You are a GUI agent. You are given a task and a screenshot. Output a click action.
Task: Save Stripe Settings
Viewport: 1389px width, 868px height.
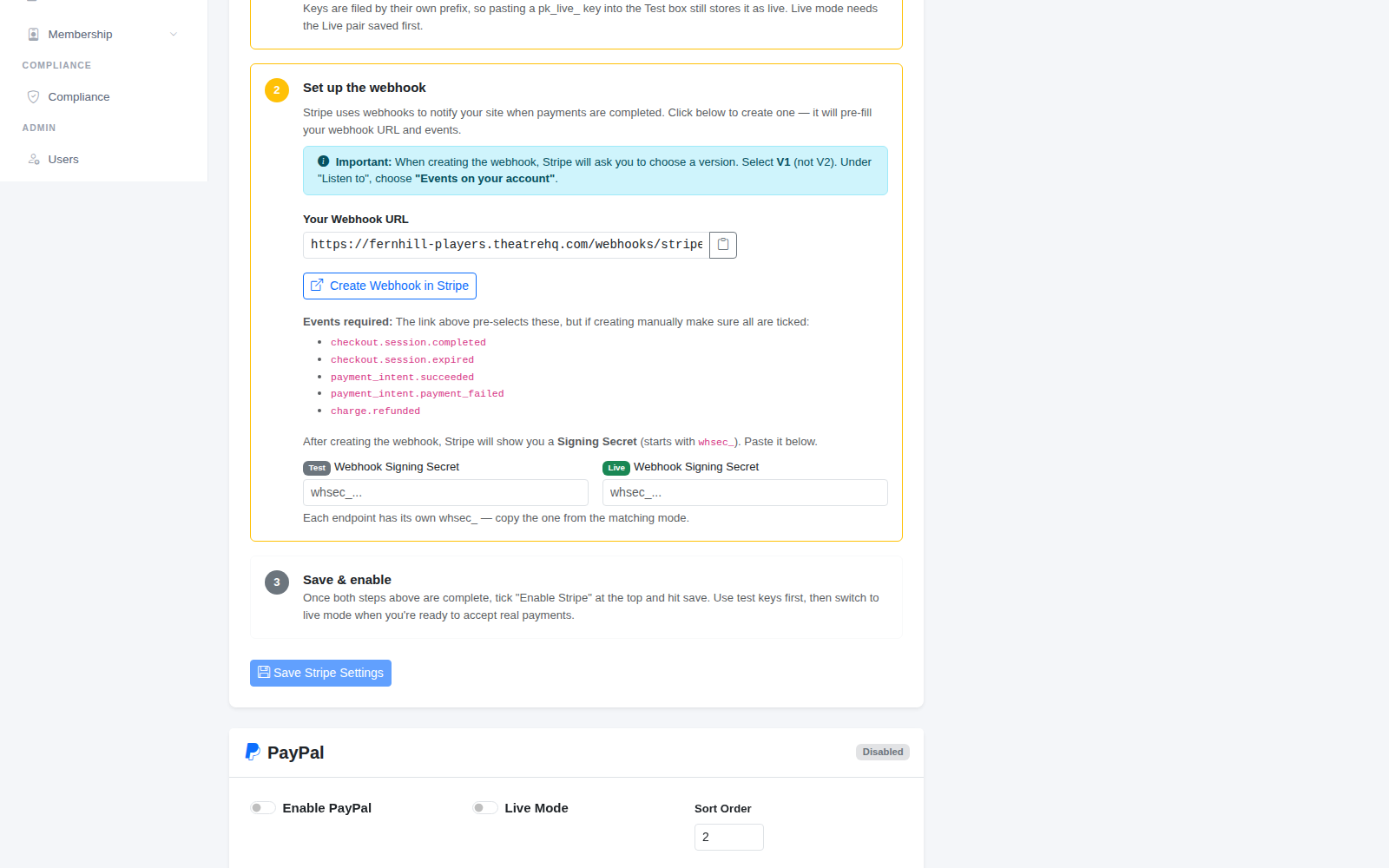coord(320,673)
